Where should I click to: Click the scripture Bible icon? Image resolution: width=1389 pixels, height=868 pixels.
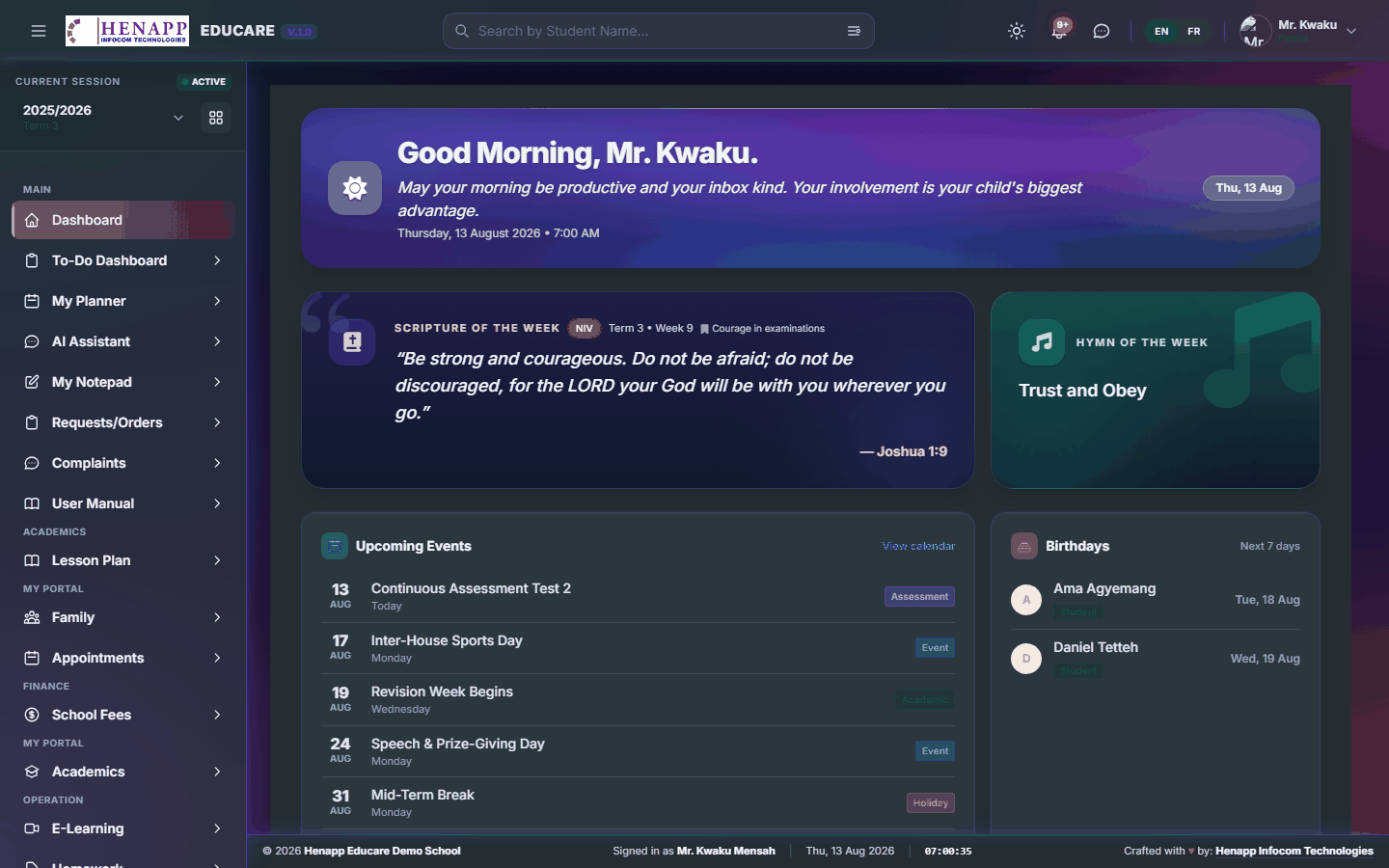tap(352, 342)
